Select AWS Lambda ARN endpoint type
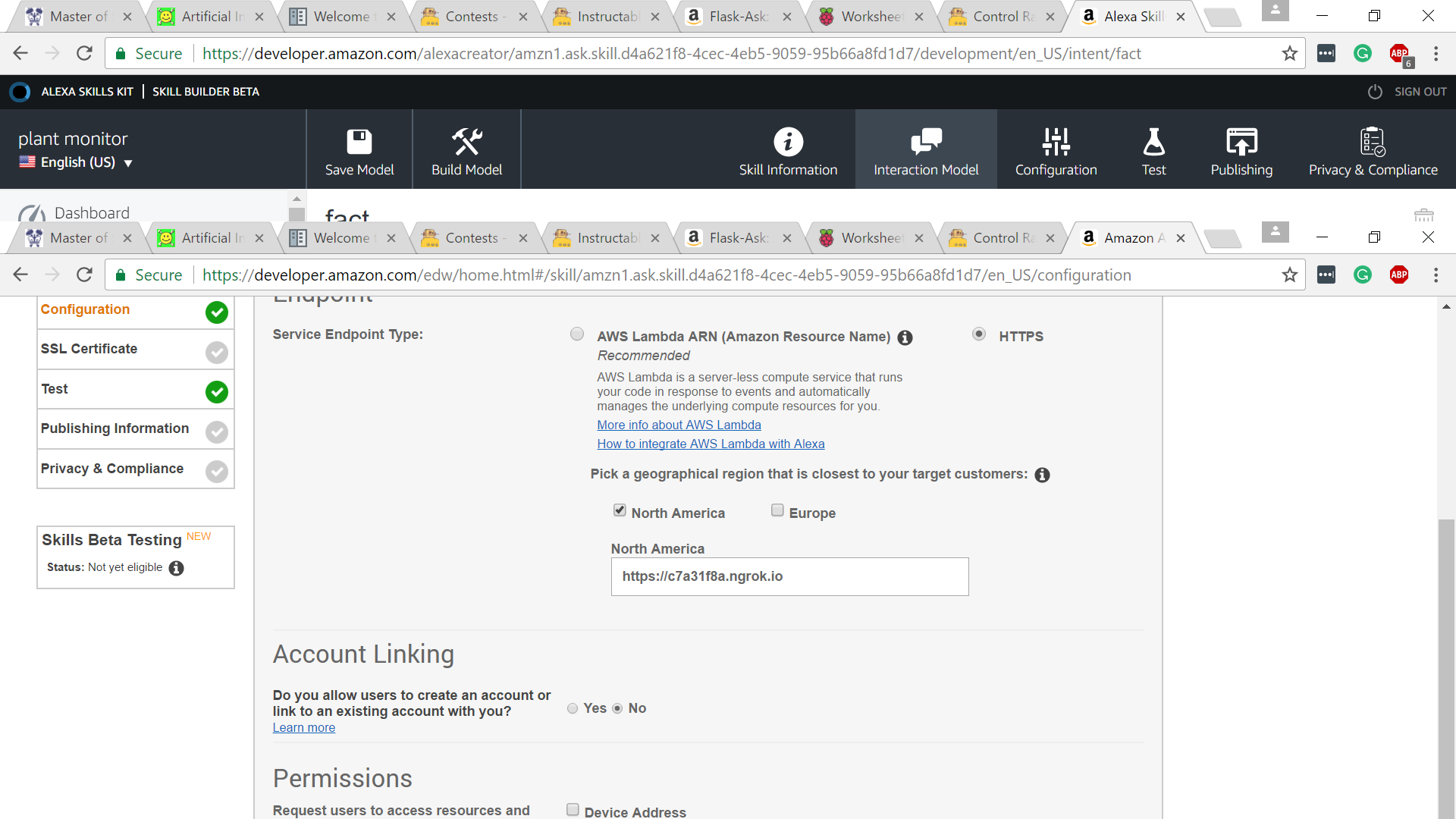The height and width of the screenshot is (819, 1456). pos(577,334)
